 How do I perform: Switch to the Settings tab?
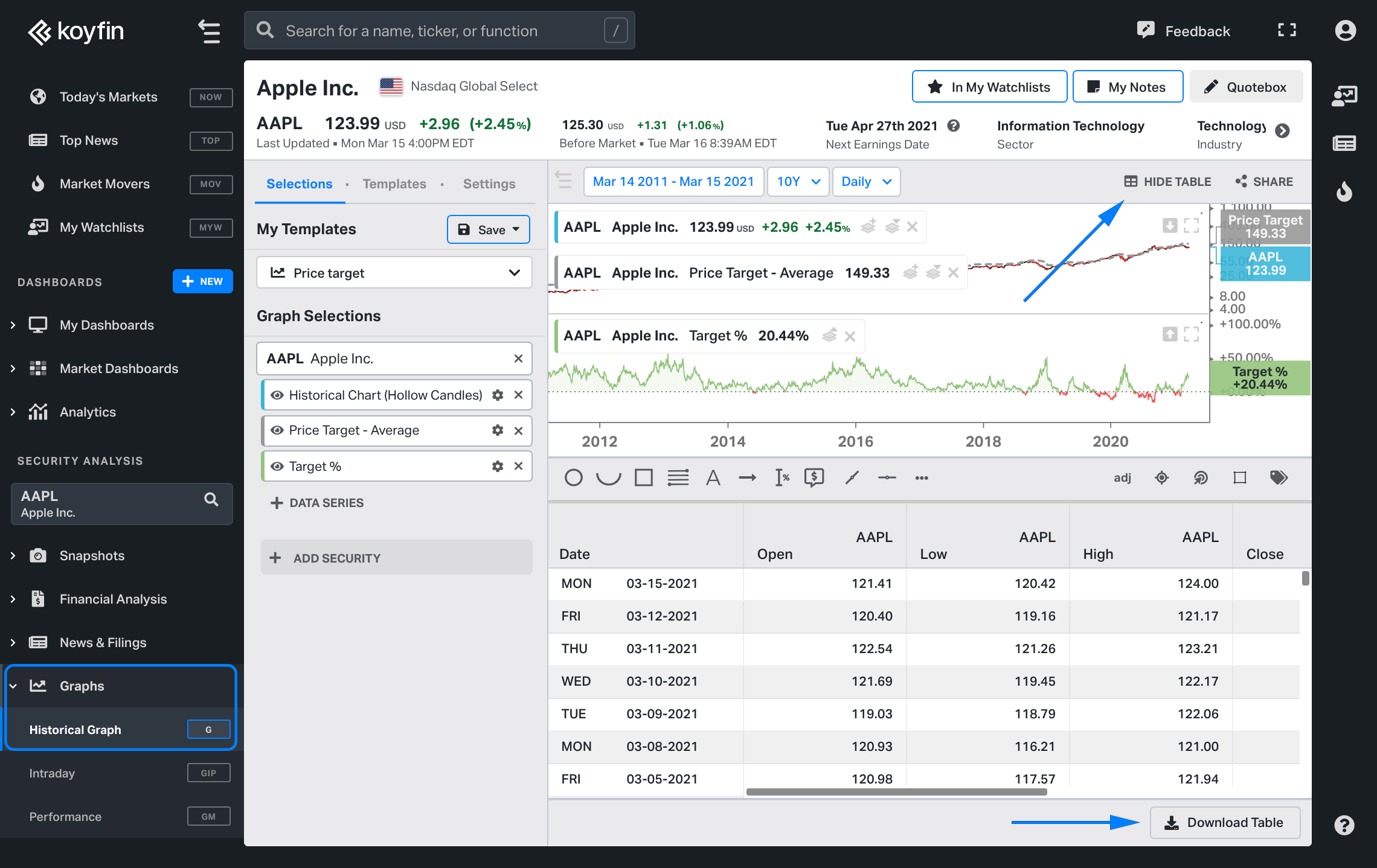[489, 183]
